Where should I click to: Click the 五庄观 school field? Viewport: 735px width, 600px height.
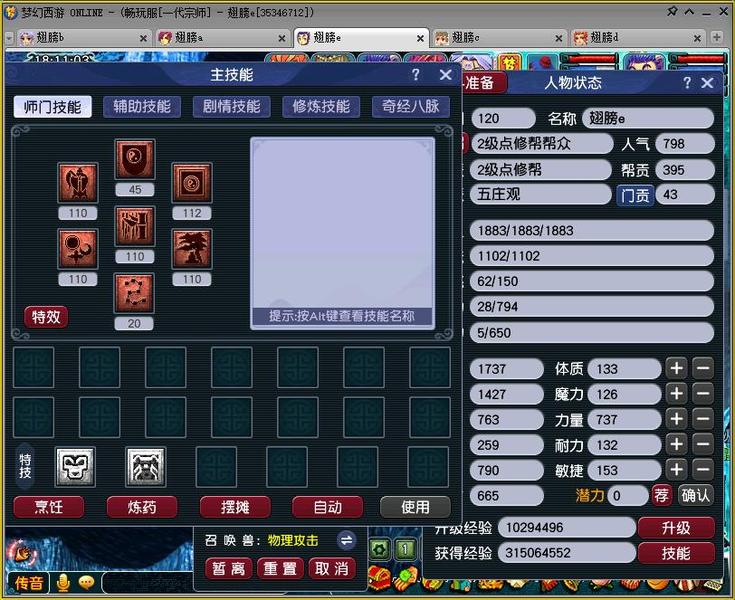coord(541,194)
